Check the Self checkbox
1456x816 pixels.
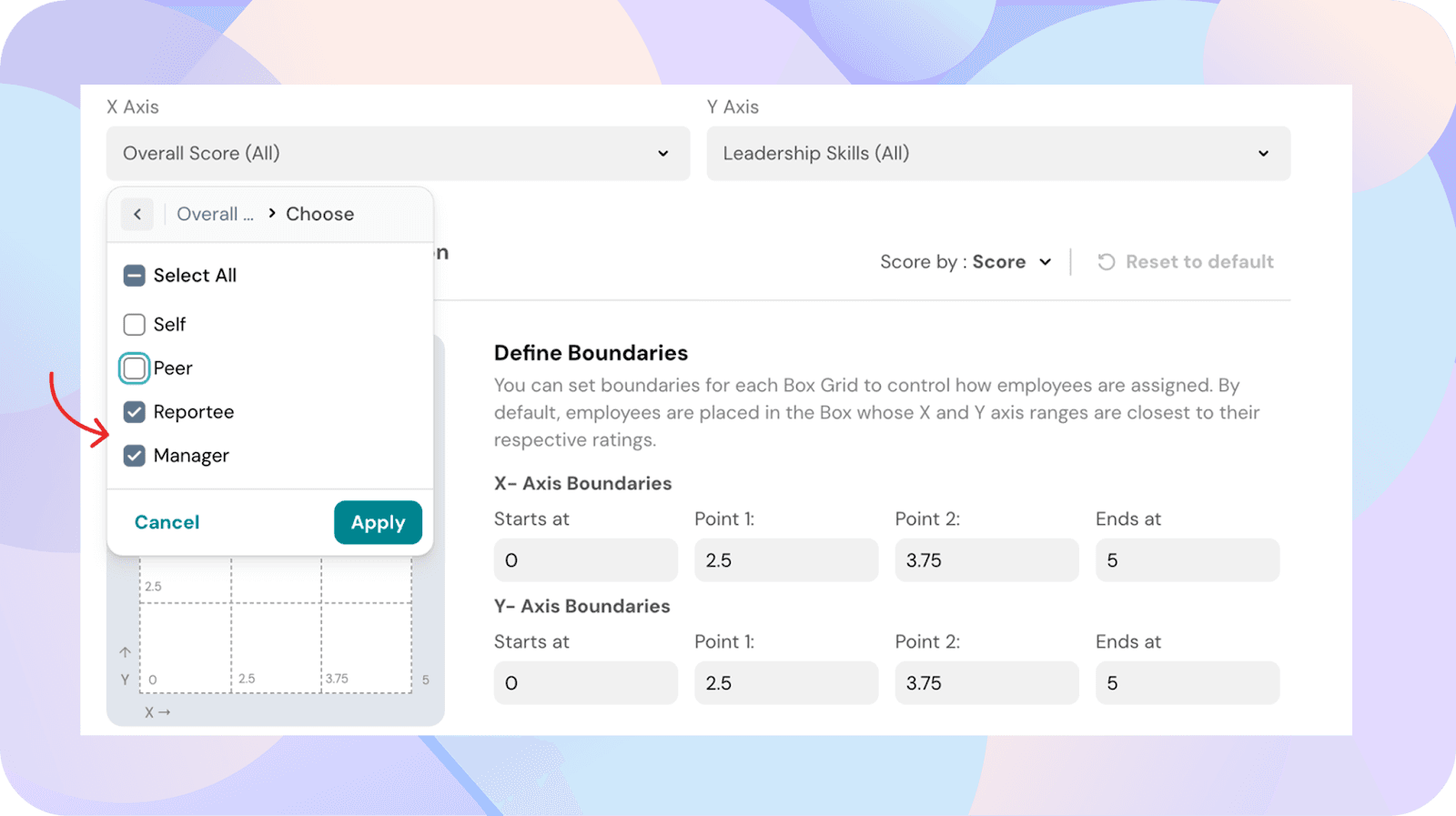[135, 325]
